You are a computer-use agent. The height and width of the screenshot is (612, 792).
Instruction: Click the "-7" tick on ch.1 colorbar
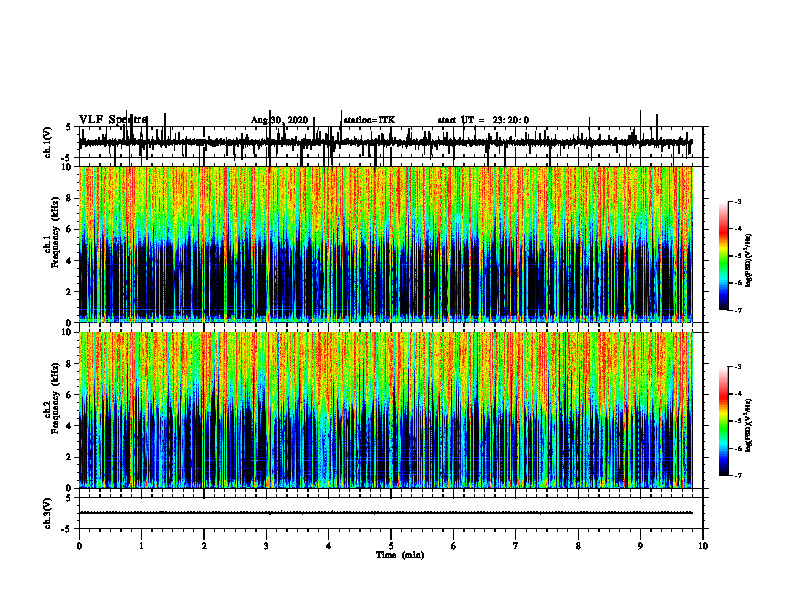click(738, 310)
